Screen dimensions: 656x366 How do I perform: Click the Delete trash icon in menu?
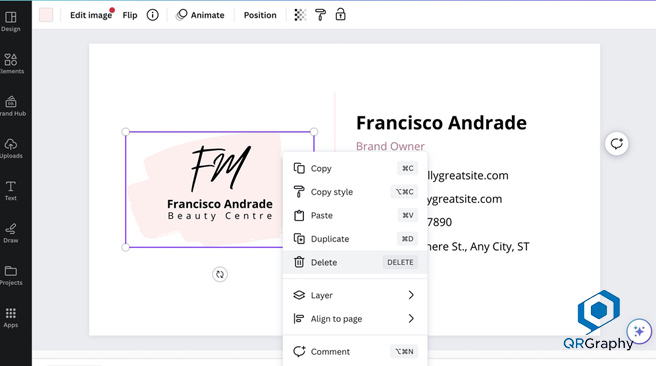tap(299, 262)
